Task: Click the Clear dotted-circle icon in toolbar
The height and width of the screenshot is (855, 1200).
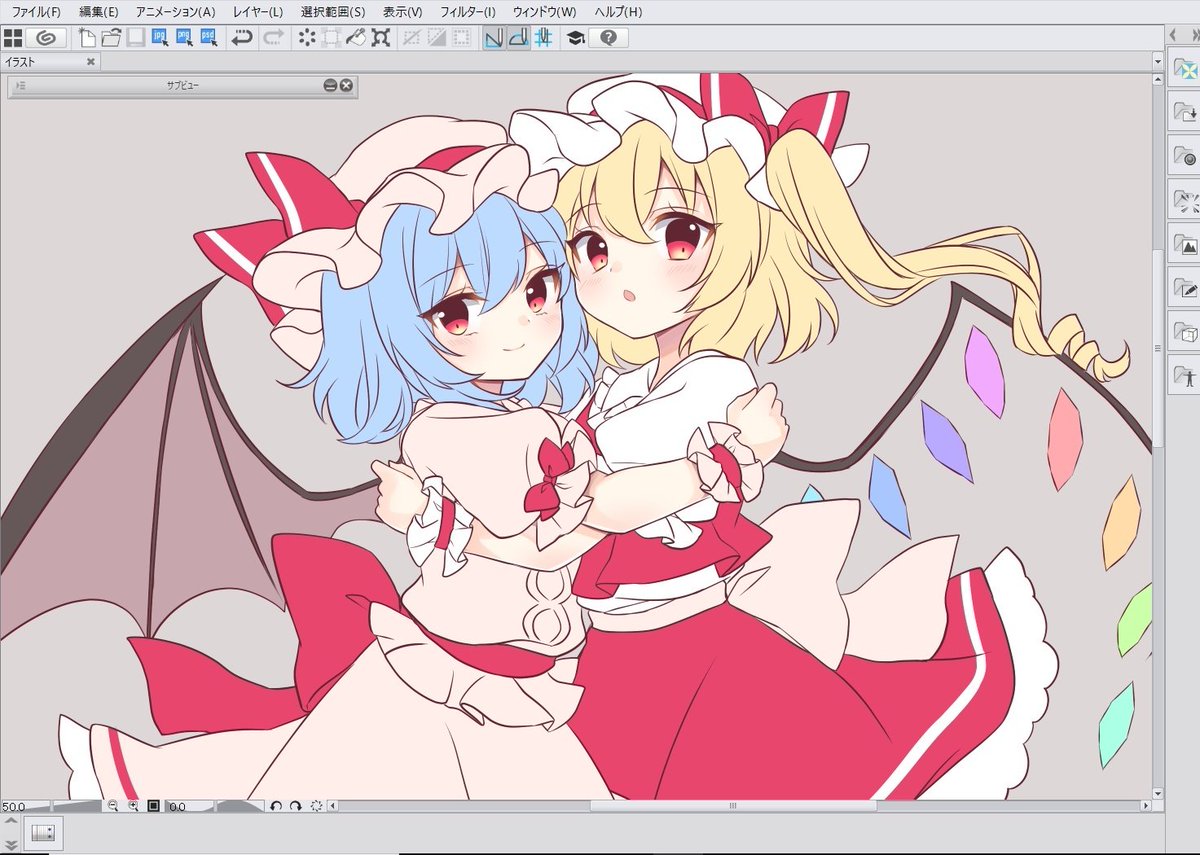Action: click(x=307, y=38)
